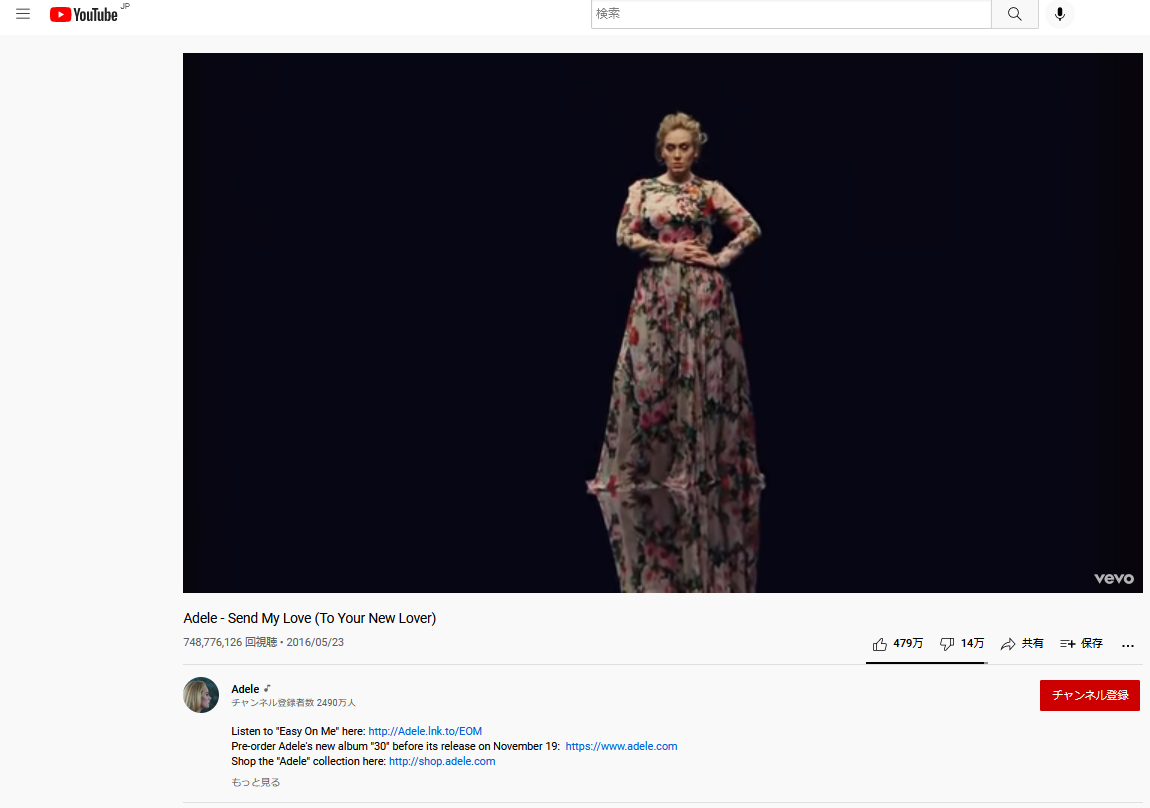Click the view count 748,776,126 回視聴

tap(230, 642)
